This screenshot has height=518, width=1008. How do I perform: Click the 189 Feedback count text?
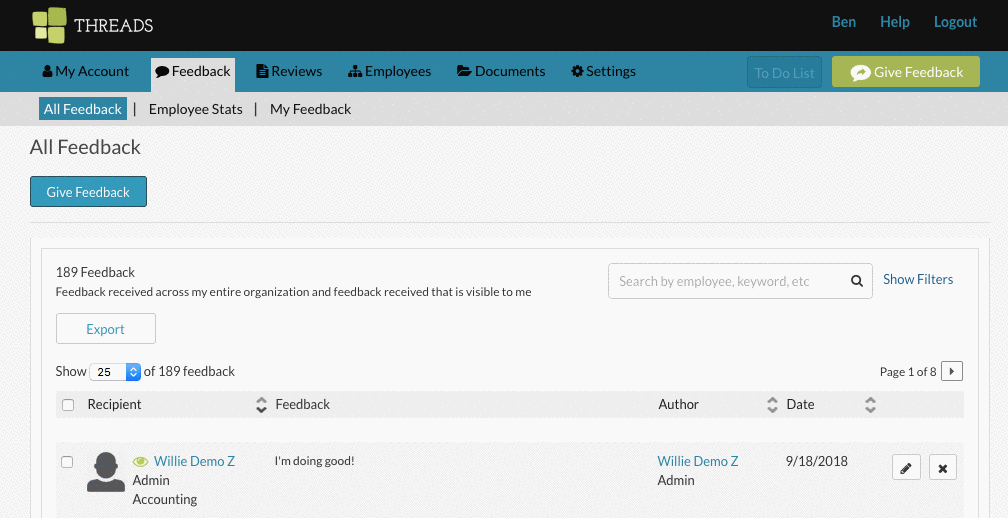[x=95, y=272]
